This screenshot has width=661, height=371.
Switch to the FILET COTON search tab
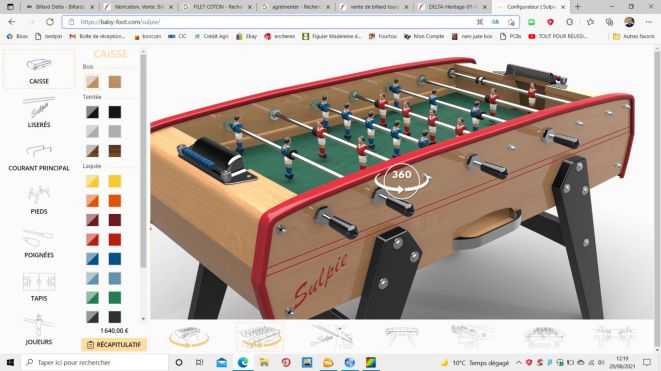click(x=217, y=7)
